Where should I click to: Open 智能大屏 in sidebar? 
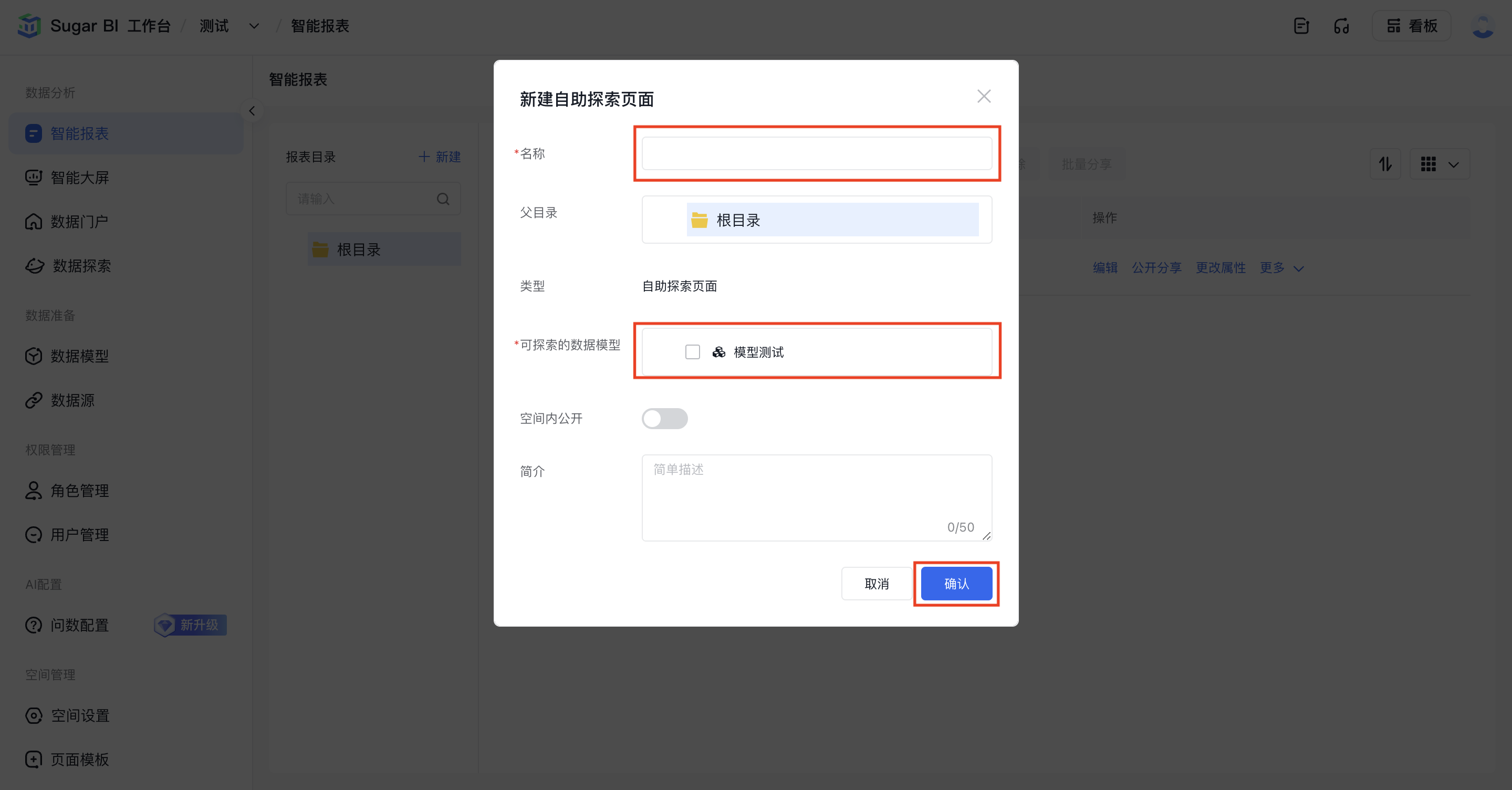(x=126, y=177)
